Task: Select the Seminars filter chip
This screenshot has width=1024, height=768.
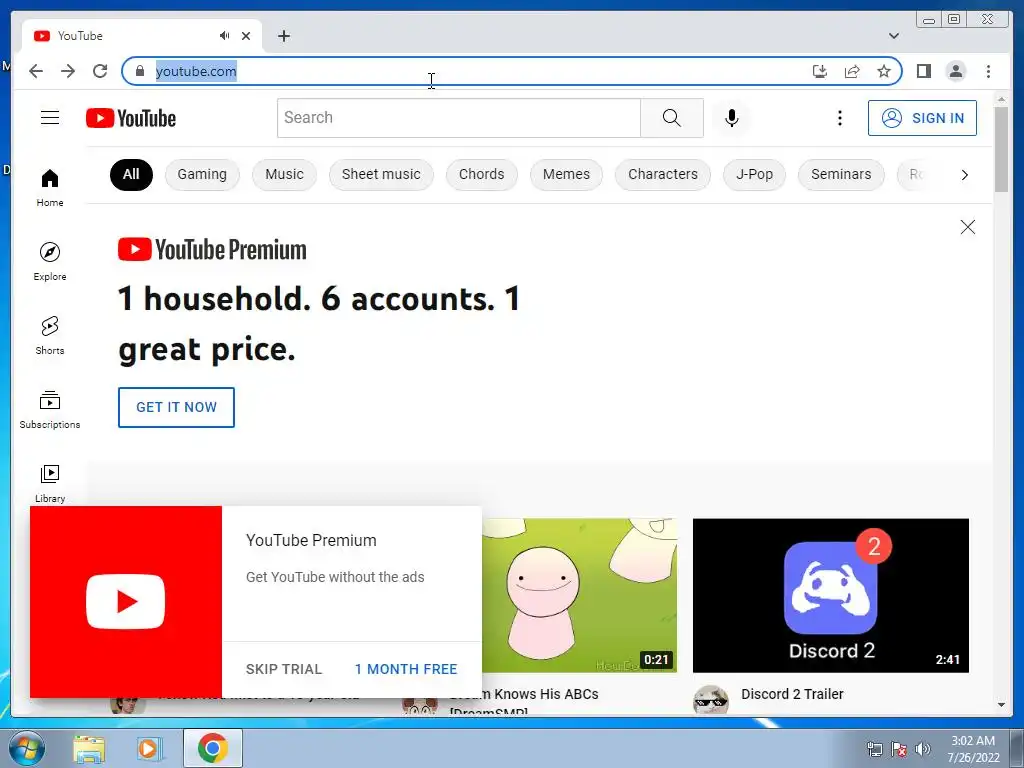Action: pos(841,174)
